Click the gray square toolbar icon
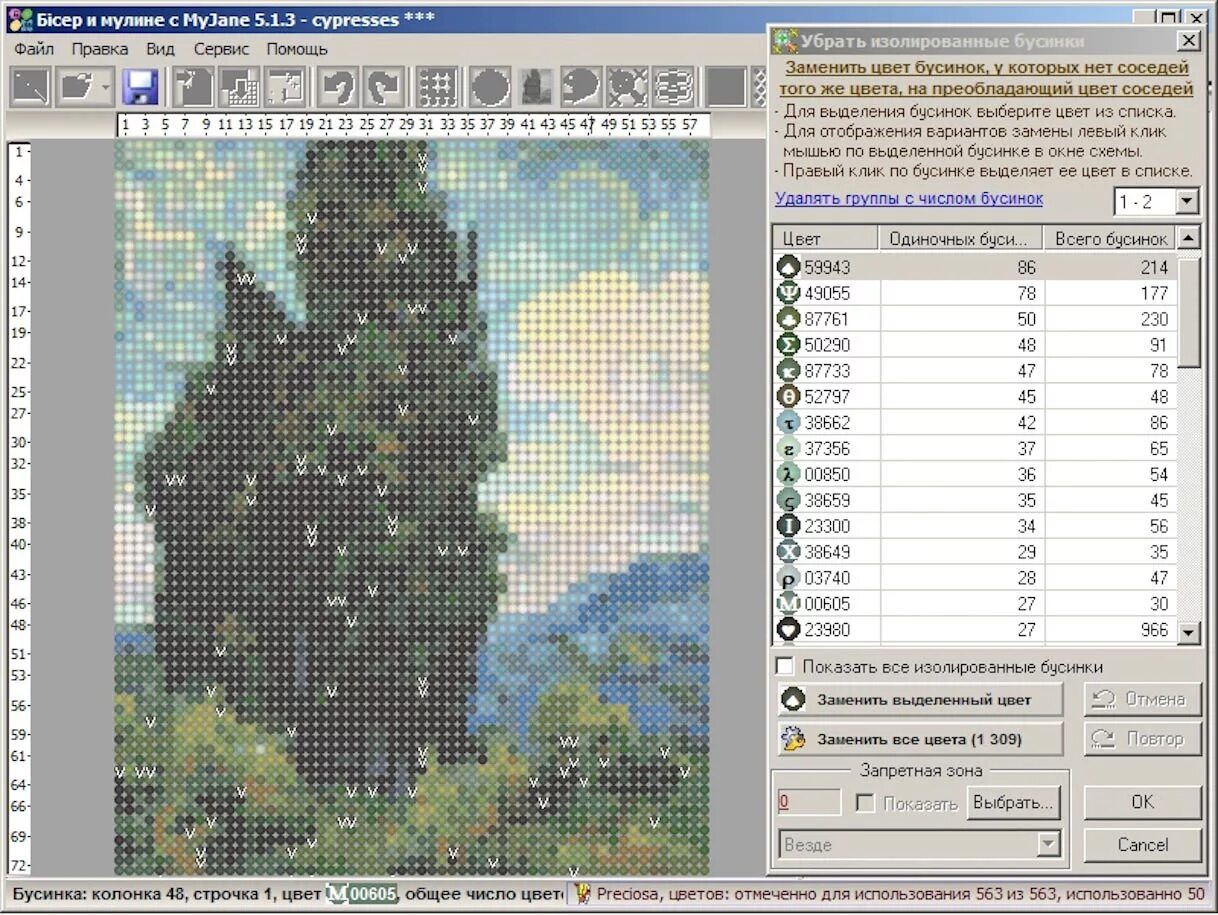Image resolution: width=1218 pixels, height=915 pixels. (726, 88)
